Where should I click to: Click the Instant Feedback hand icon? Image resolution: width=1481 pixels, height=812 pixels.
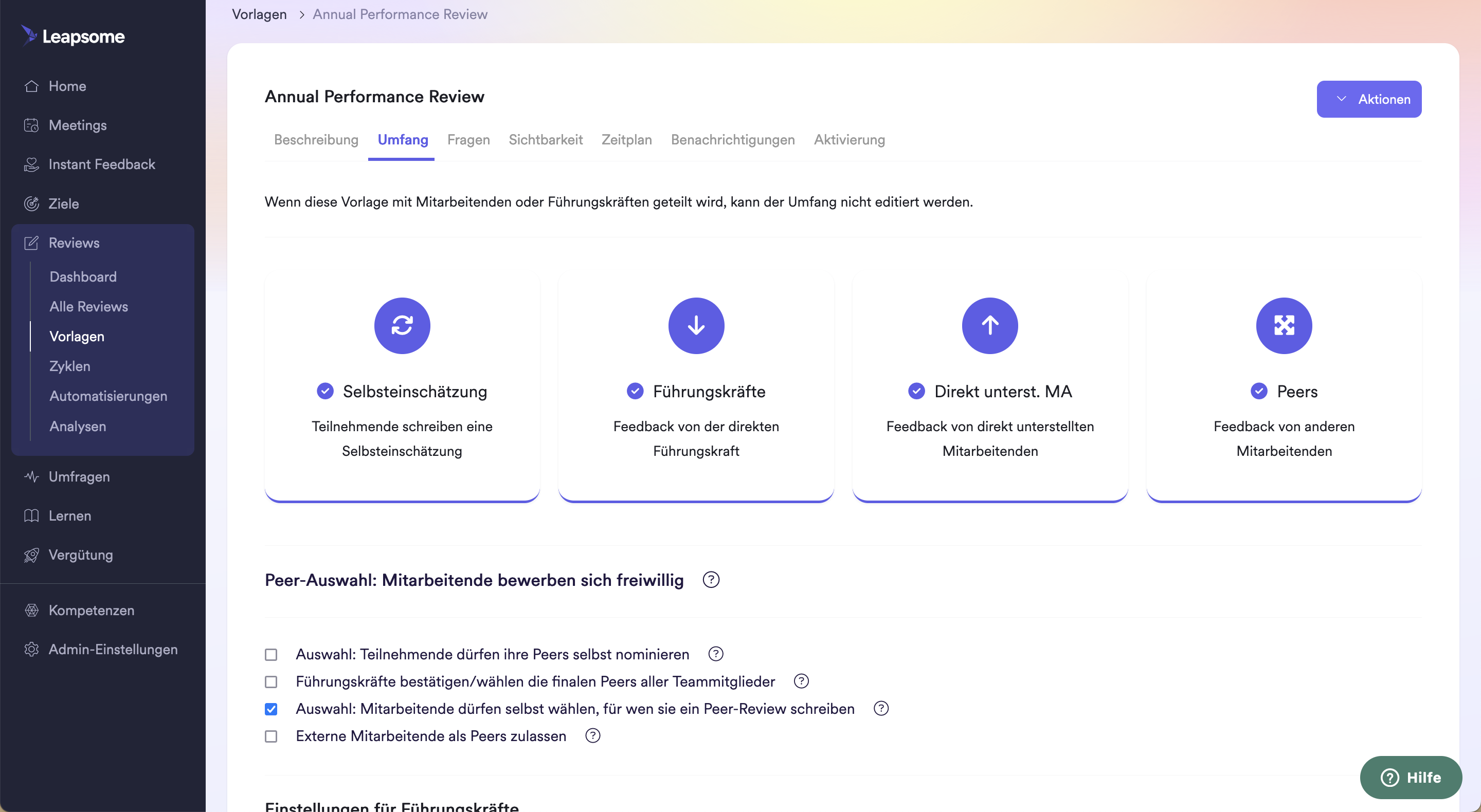click(31, 164)
